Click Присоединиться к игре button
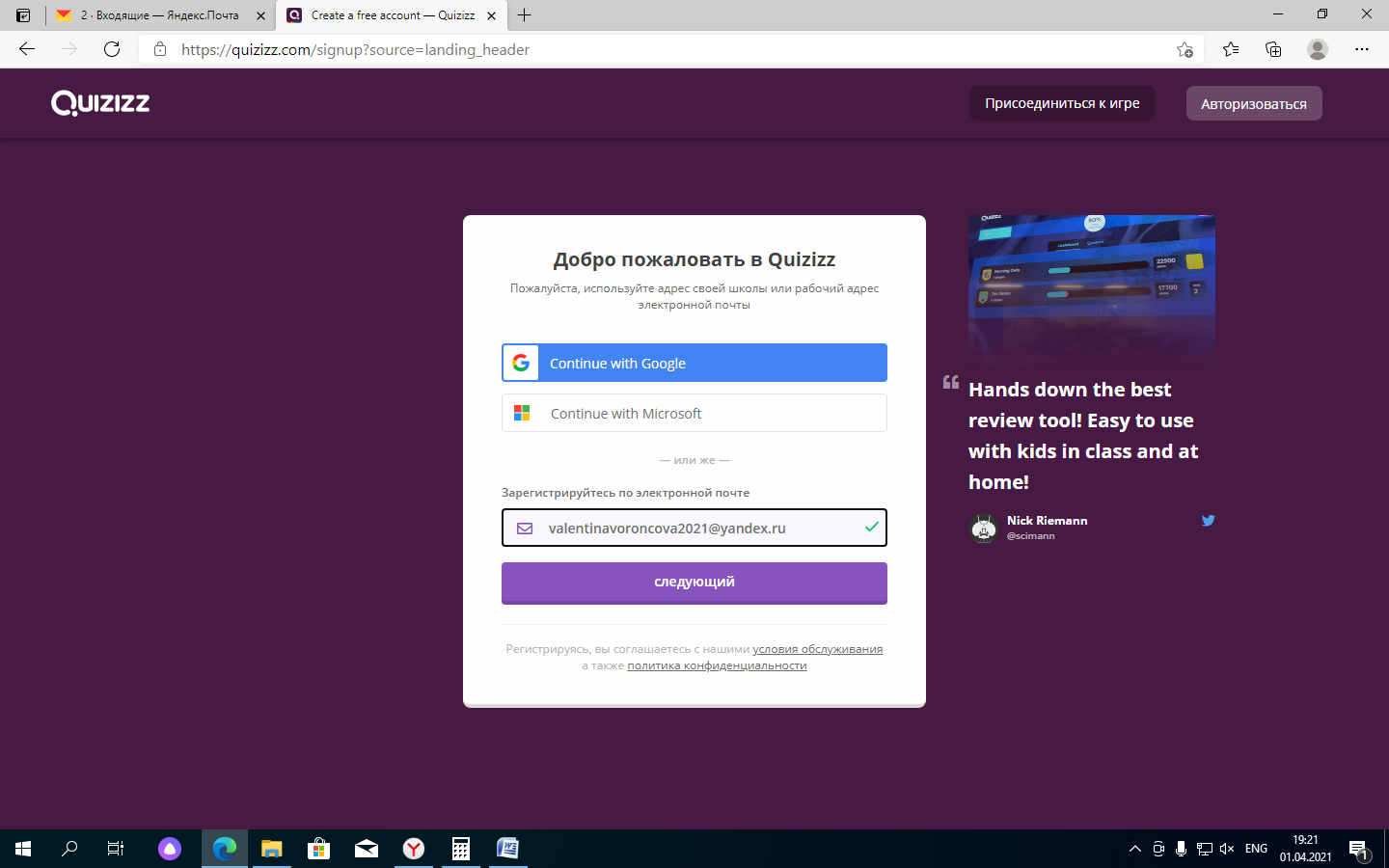Screen dimensions: 1389x868 pyautogui.click(x=1062, y=103)
